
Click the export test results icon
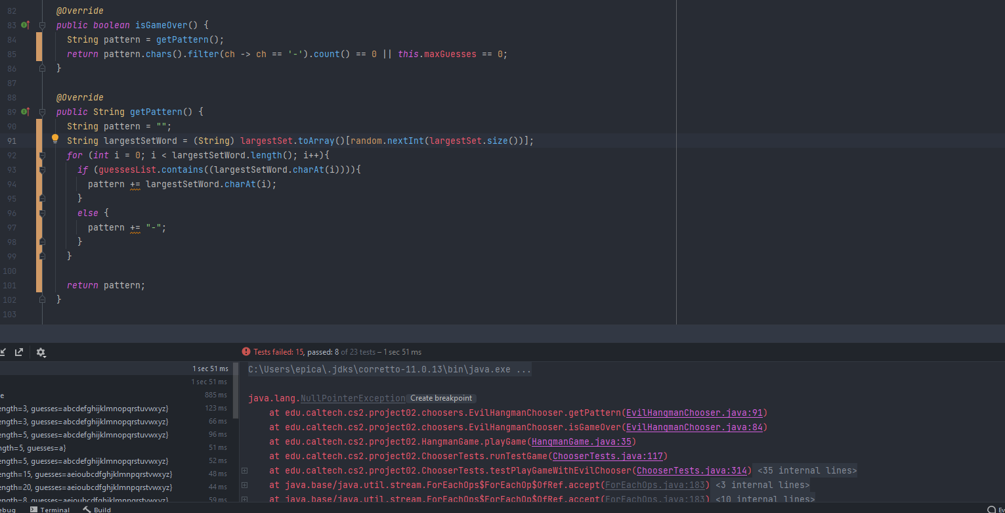tap(19, 352)
